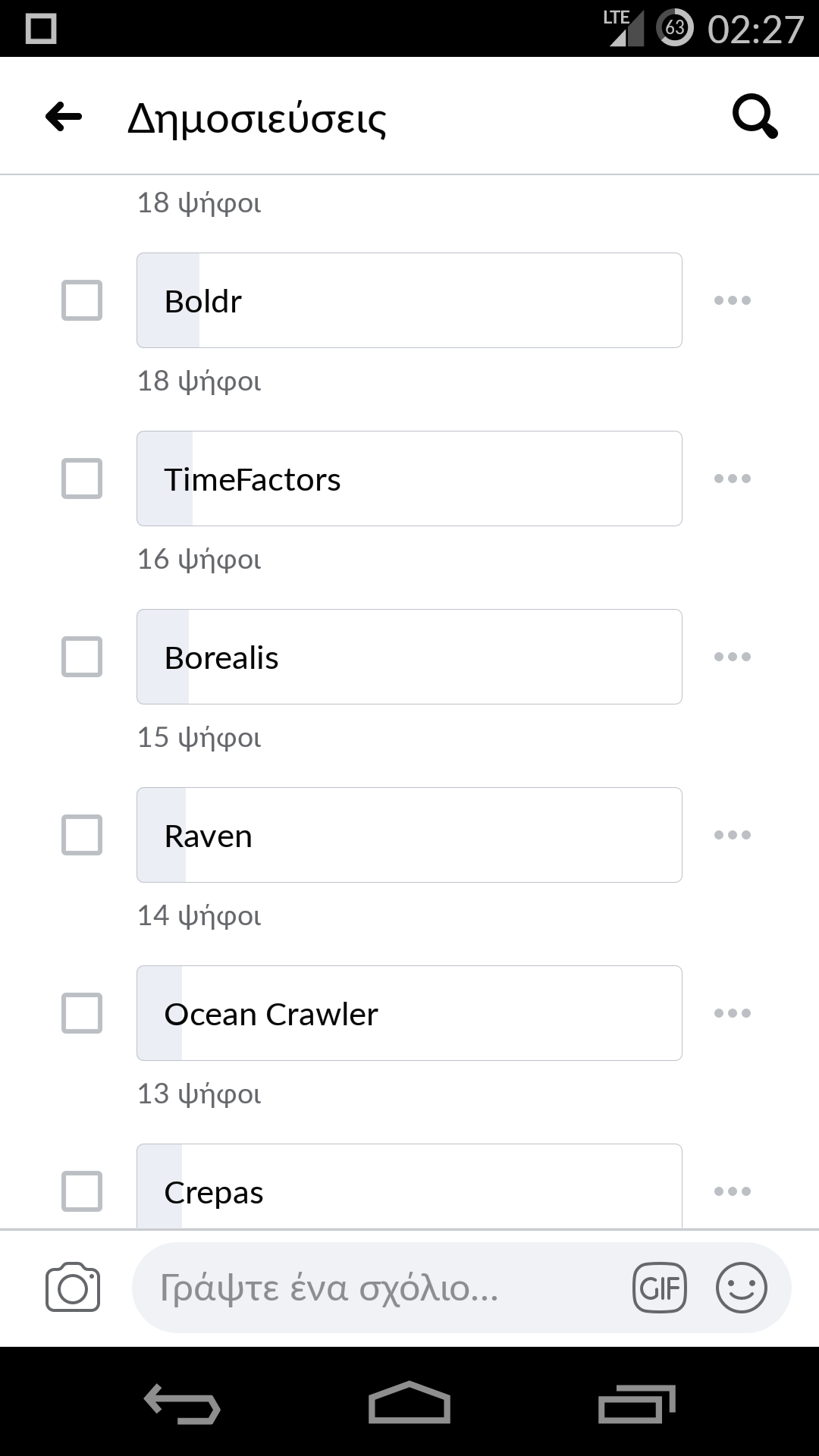
Task: Open camera to attach a photo
Action: (73, 1287)
